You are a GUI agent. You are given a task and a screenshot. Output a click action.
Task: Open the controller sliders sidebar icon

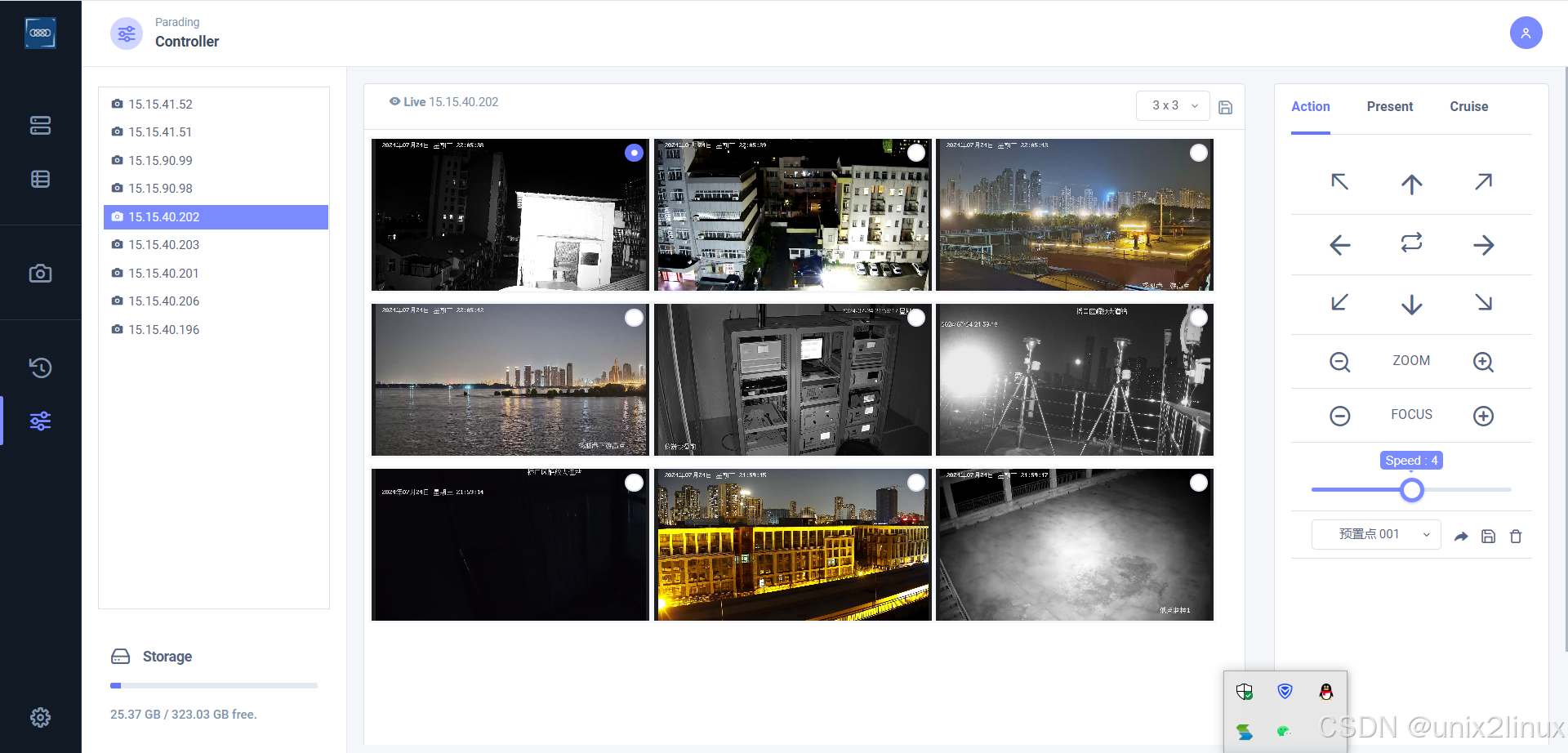point(40,421)
